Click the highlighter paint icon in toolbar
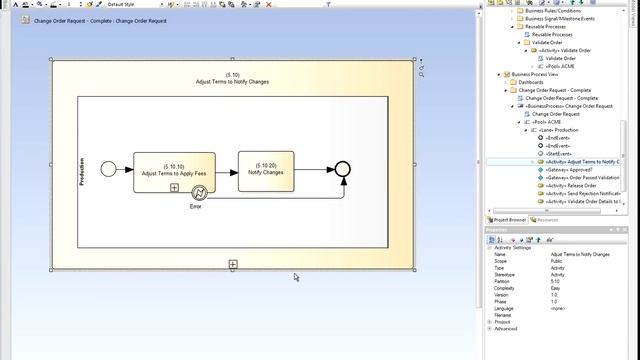640x360 pixels. [89, 4]
